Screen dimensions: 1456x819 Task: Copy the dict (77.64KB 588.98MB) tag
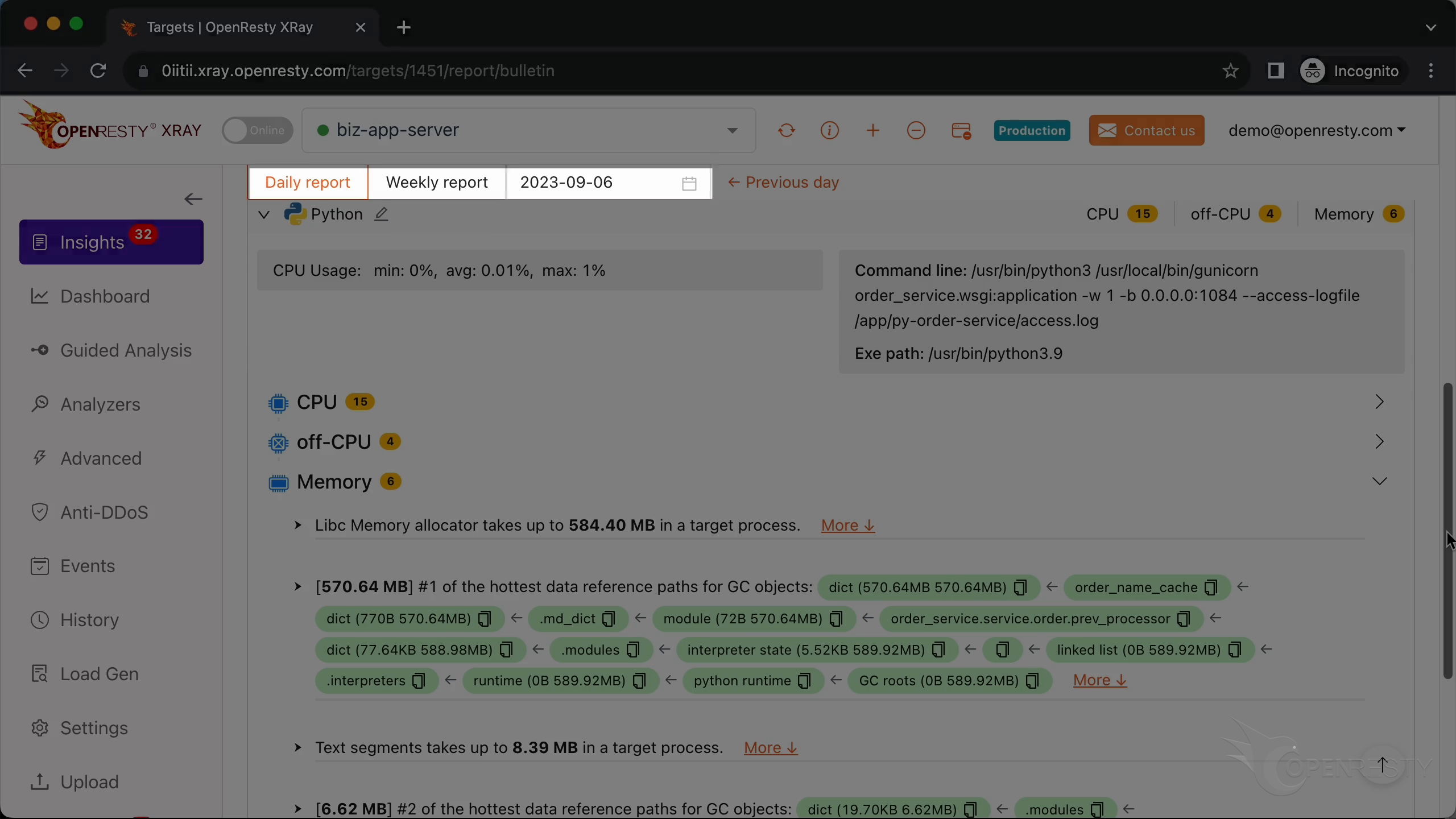pos(506,650)
